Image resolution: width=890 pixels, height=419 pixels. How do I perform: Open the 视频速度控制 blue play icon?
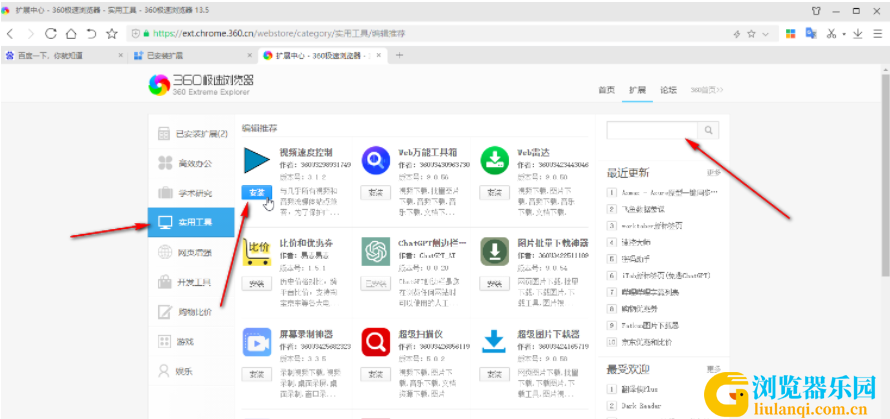pos(257,161)
